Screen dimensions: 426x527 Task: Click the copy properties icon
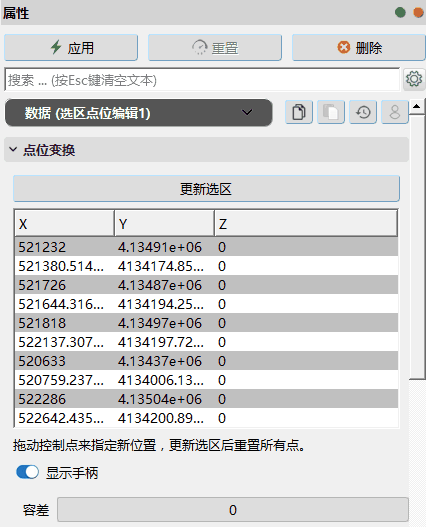coord(299,112)
